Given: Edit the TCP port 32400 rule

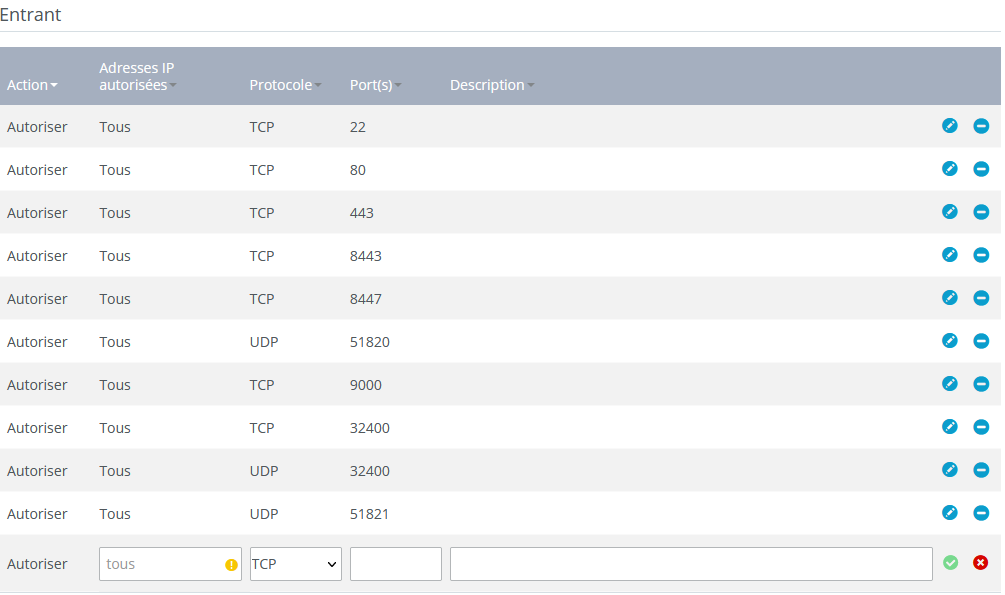Looking at the screenshot, I should [x=949, y=427].
